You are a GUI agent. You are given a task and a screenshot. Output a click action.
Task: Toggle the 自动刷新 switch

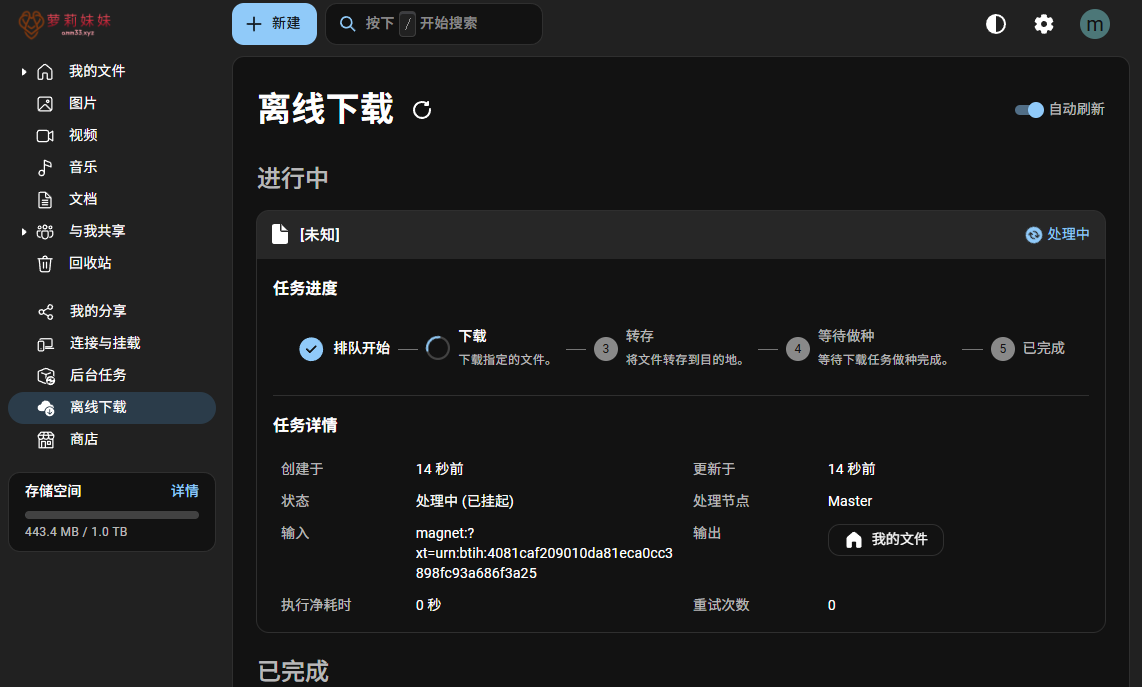point(1029,110)
